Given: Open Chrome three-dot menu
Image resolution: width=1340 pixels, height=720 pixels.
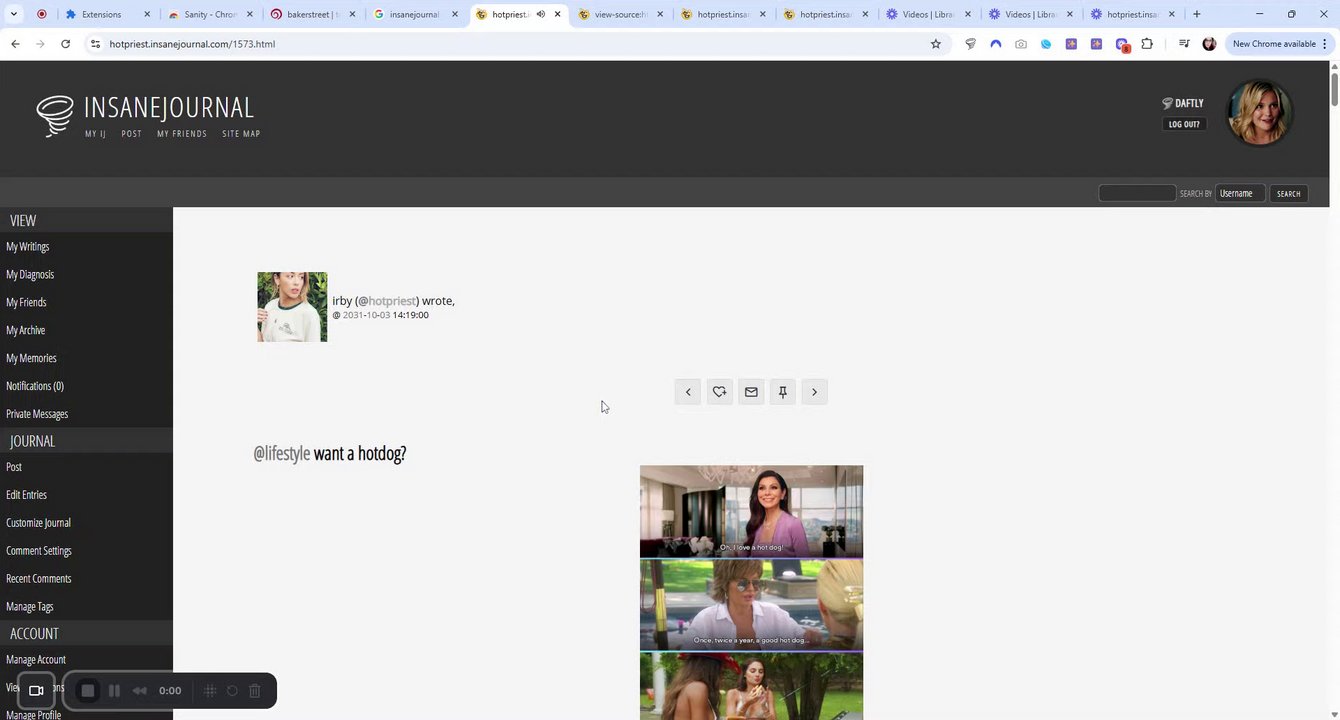Looking at the screenshot, I should 1325,44.
